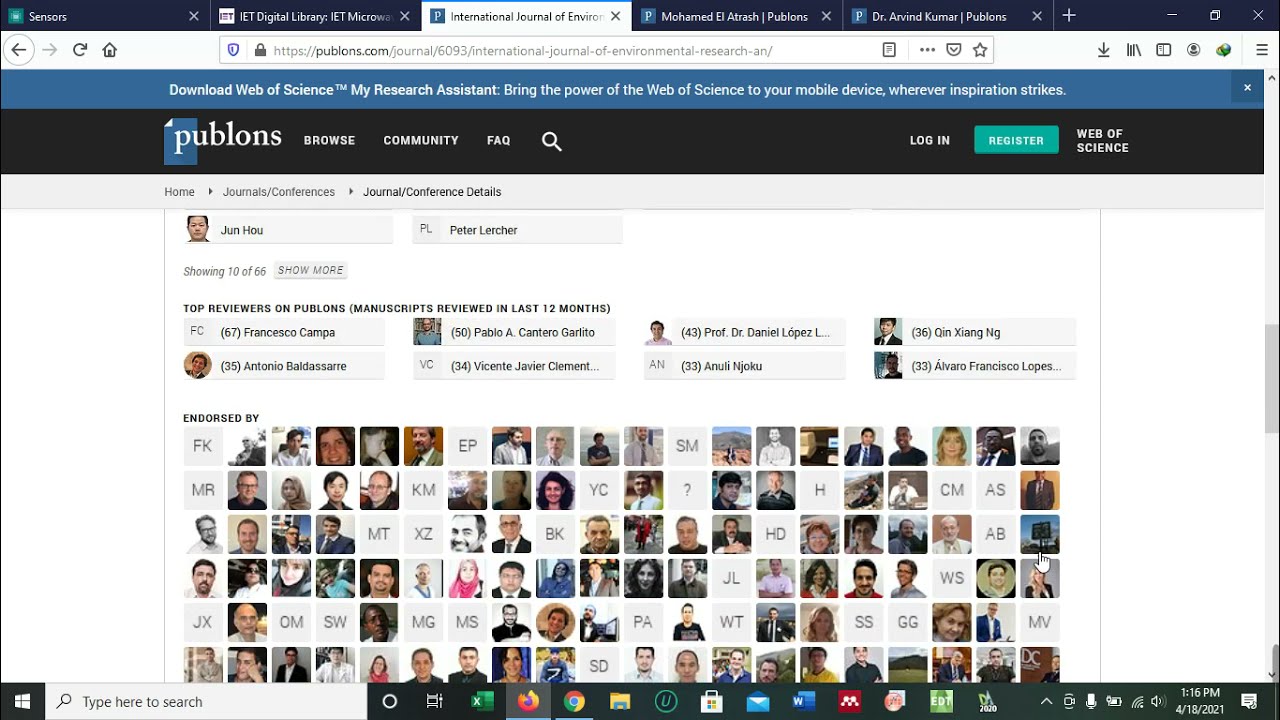Go to Journals/Conferences breadcrumb
Viewport: 1280px width, 720px height.
(x=279, y=192)
